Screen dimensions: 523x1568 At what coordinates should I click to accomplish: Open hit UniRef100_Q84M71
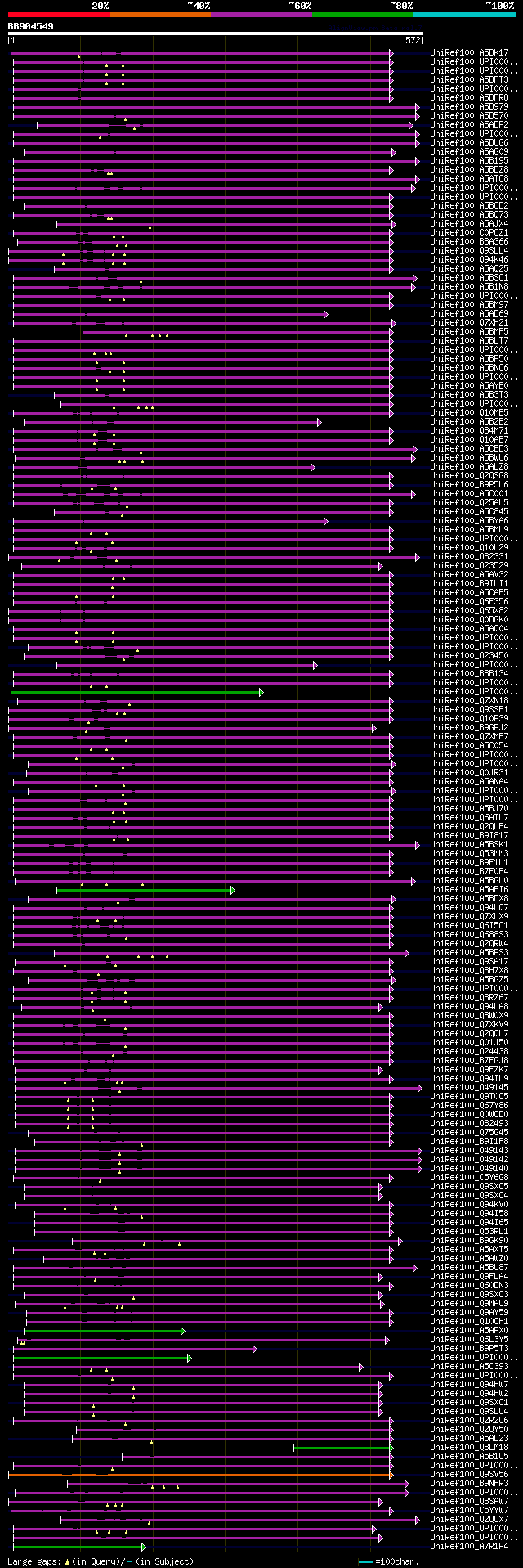click(x=469, y=431)
